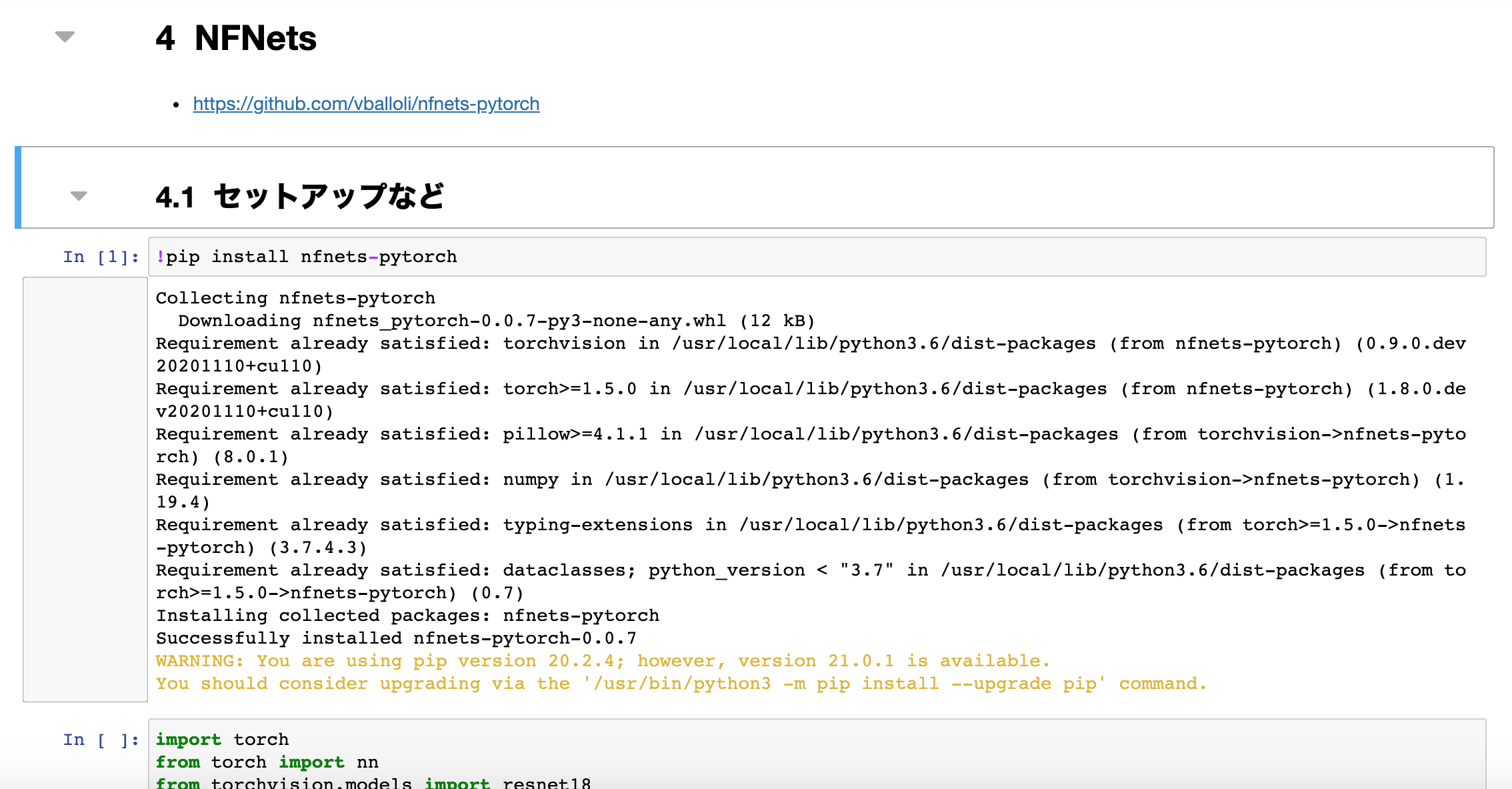The image size is (1512, 789).
Task: Click 'Installing collected packages' output line
Action: (407, 616)
